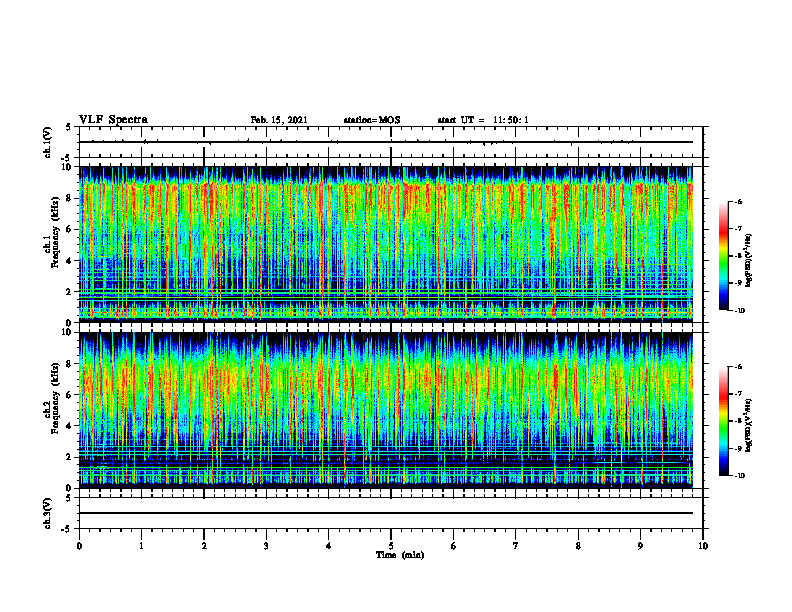Click ch.2 frequency tick label '4'
Image resolution: width=792 pixels, height=612 pixels.
(69, 426)
